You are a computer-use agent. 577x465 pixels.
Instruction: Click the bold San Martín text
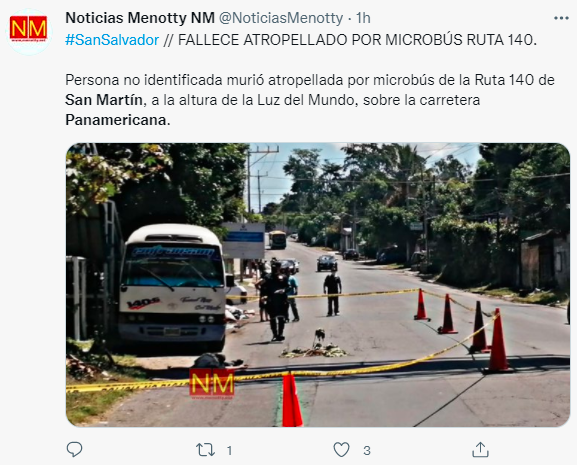104,100
